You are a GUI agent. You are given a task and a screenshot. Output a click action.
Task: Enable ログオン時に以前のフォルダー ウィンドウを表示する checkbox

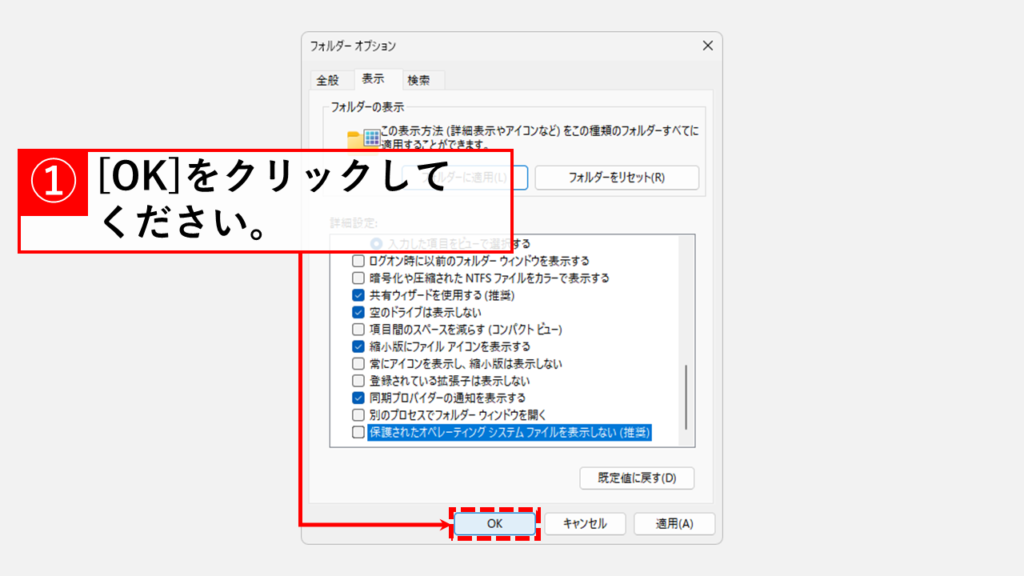point(359,261)
